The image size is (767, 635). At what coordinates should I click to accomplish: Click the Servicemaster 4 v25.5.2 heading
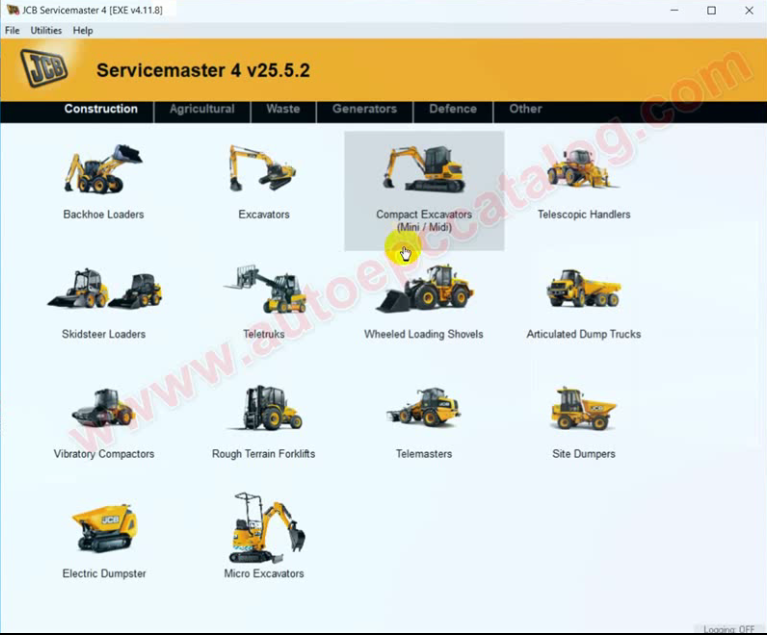coord(203,70)
